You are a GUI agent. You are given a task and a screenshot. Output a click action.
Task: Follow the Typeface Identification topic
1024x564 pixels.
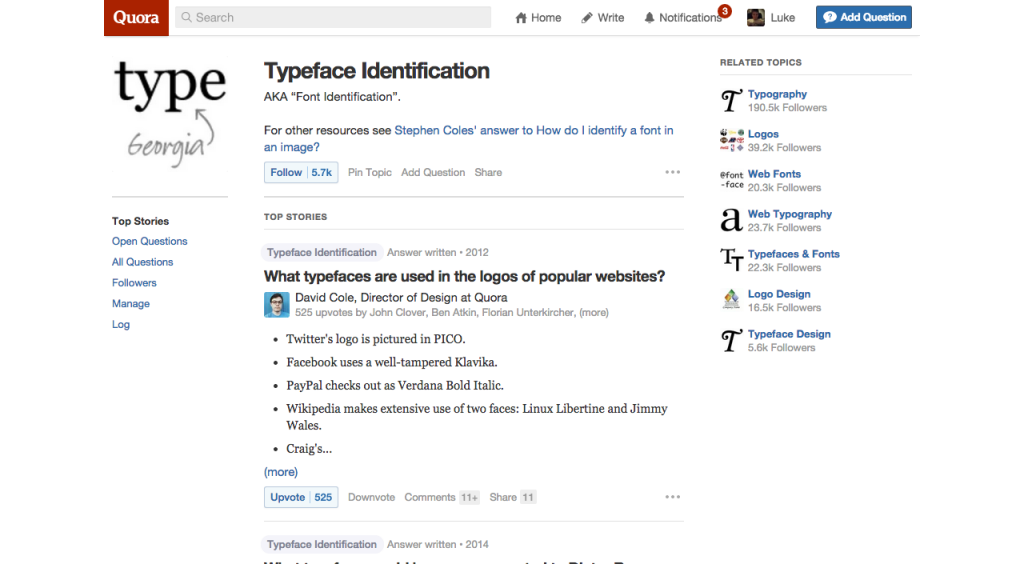tap(301, 172)
